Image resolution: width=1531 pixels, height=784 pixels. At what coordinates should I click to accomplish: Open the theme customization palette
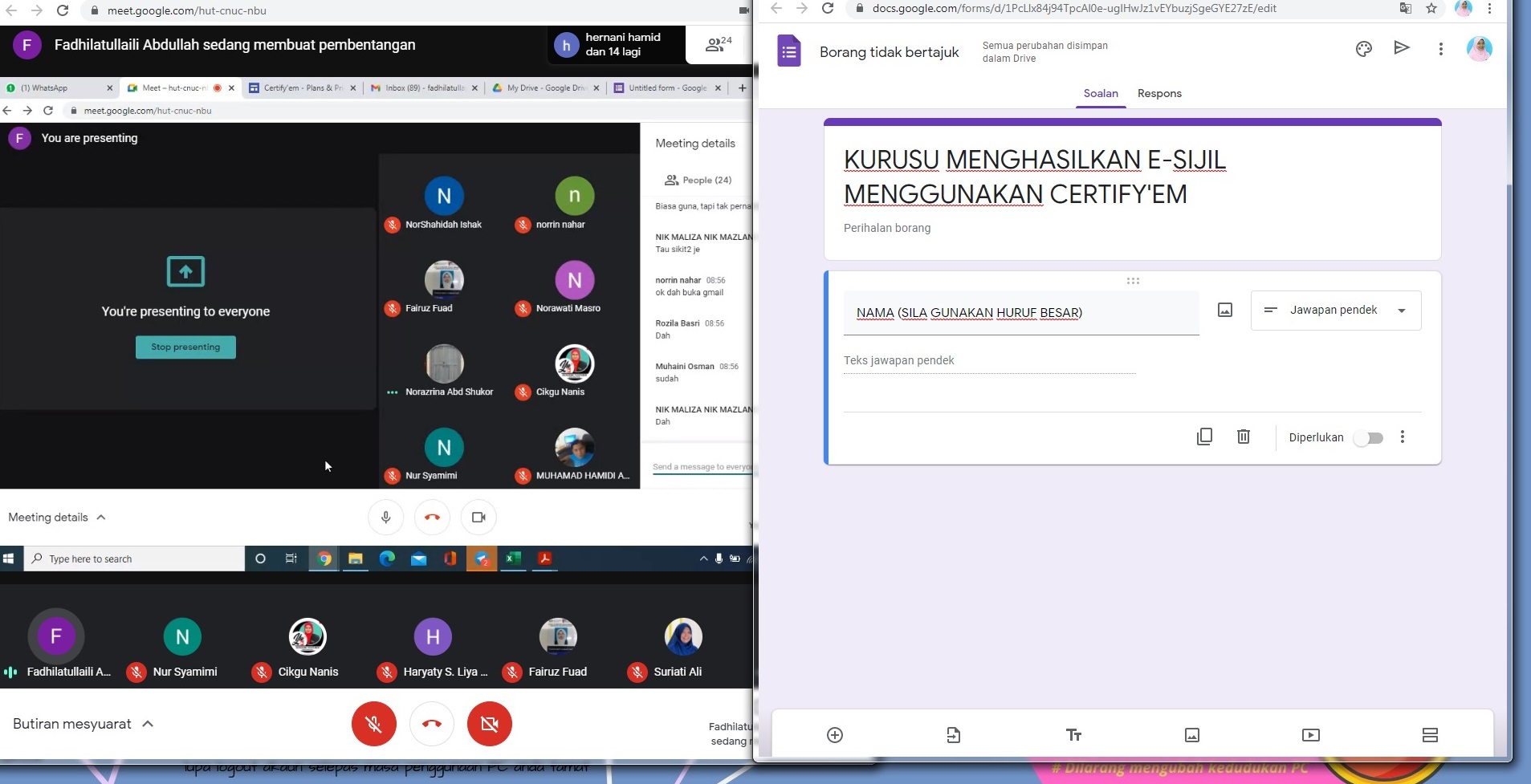[1363, 49]
